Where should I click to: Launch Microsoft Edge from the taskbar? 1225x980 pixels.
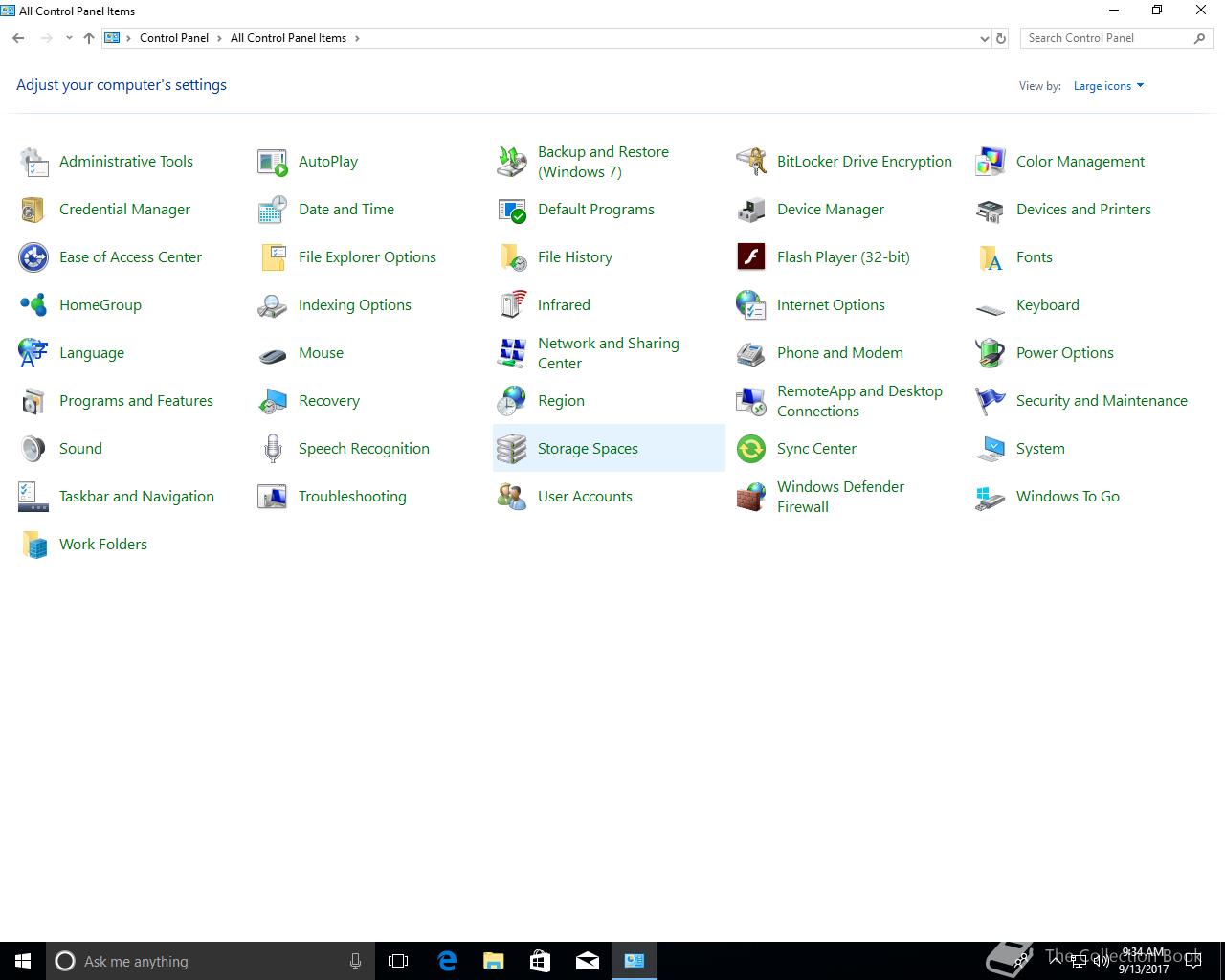(446, 961)
